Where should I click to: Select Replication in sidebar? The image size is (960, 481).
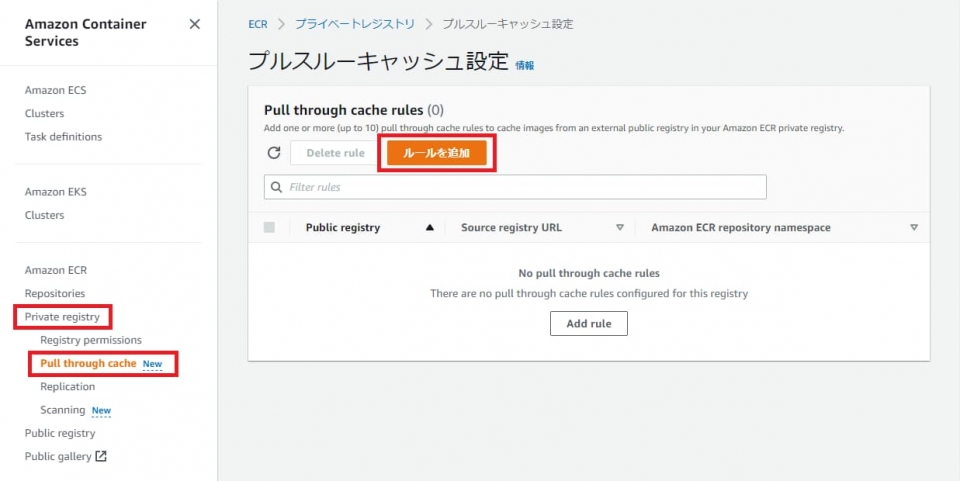click(x=67, y=386)
